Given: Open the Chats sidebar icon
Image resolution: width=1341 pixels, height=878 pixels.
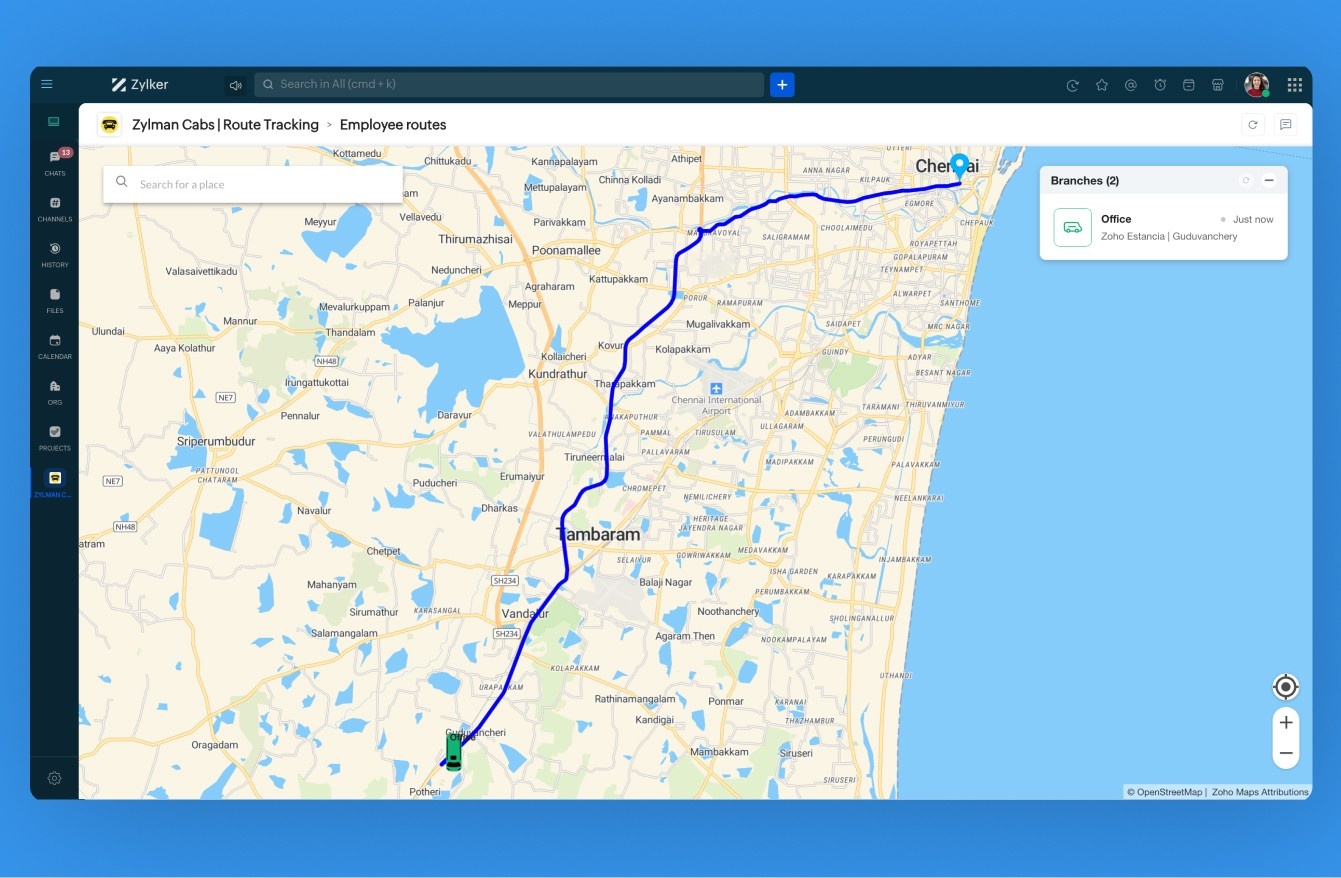Looking at the screenshot, I should (54, 158).
